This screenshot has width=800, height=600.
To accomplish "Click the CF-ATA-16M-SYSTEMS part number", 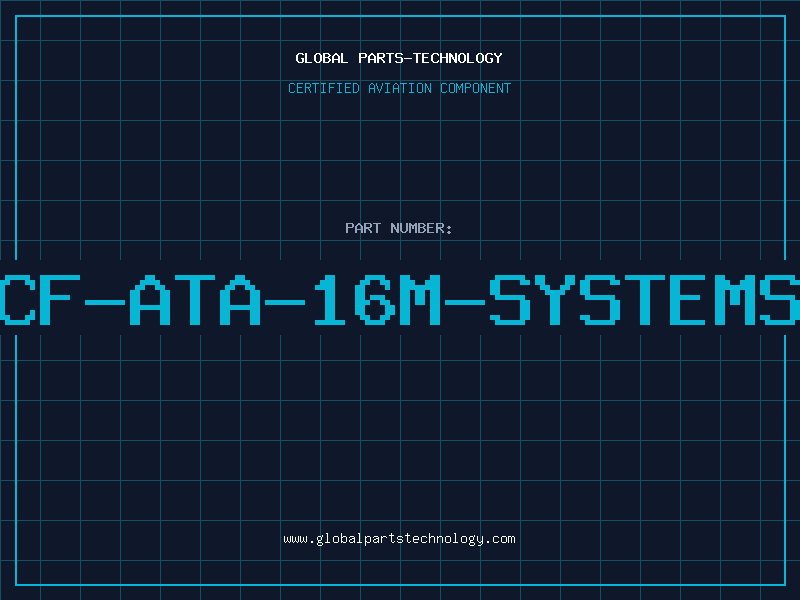I will 400,298.
